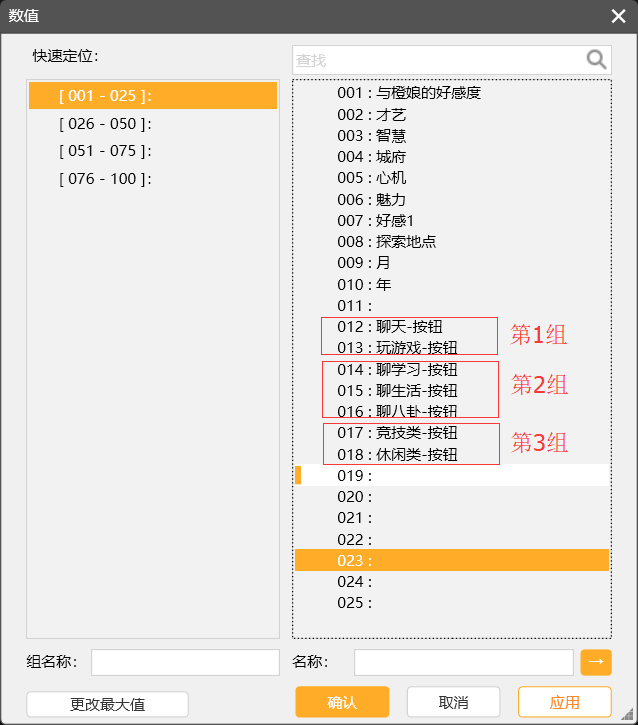This screenshot has width=638, height=725.
Task: Click the search magnifier icon
Action: point(596,60)
